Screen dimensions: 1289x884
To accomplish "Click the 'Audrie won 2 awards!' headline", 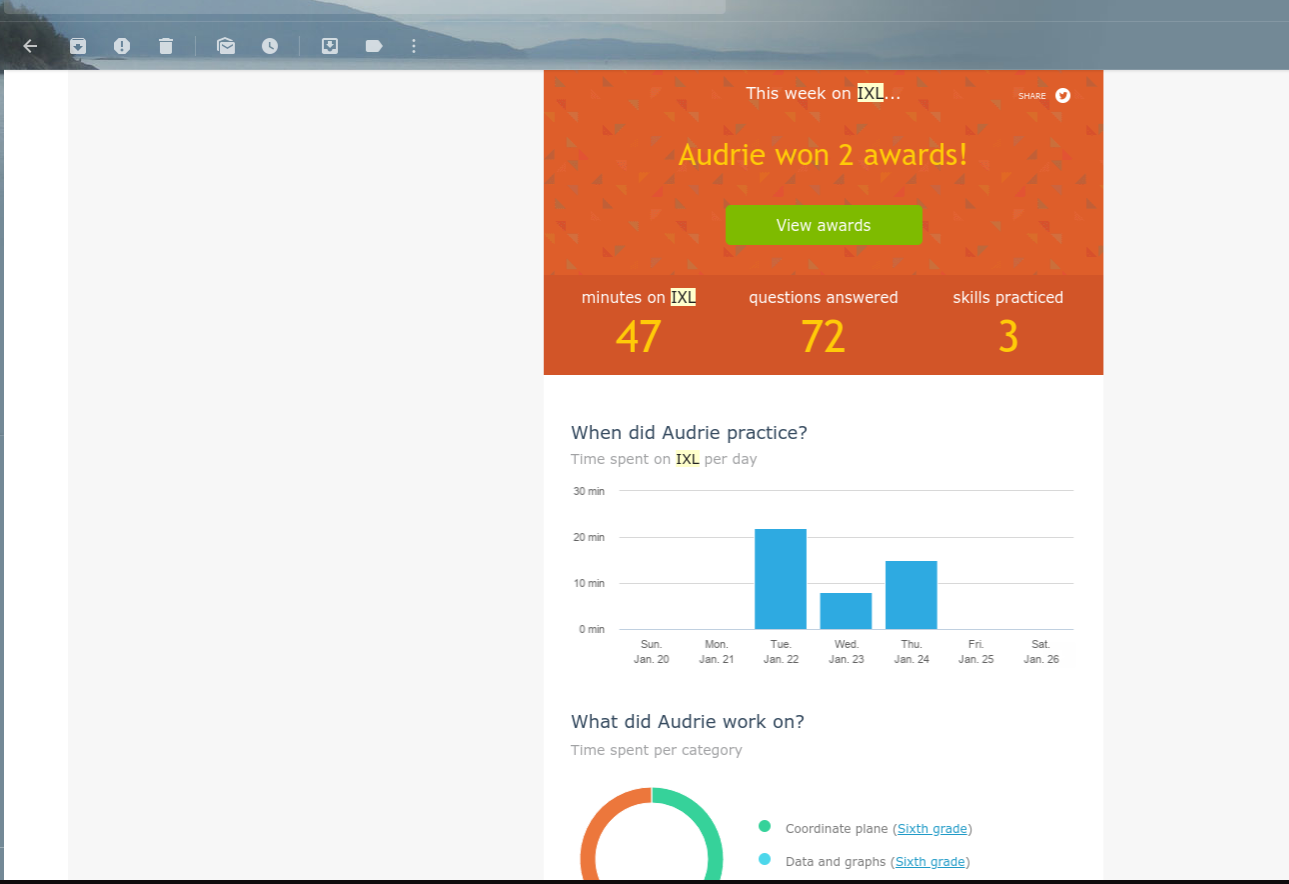I will point(823,155).
